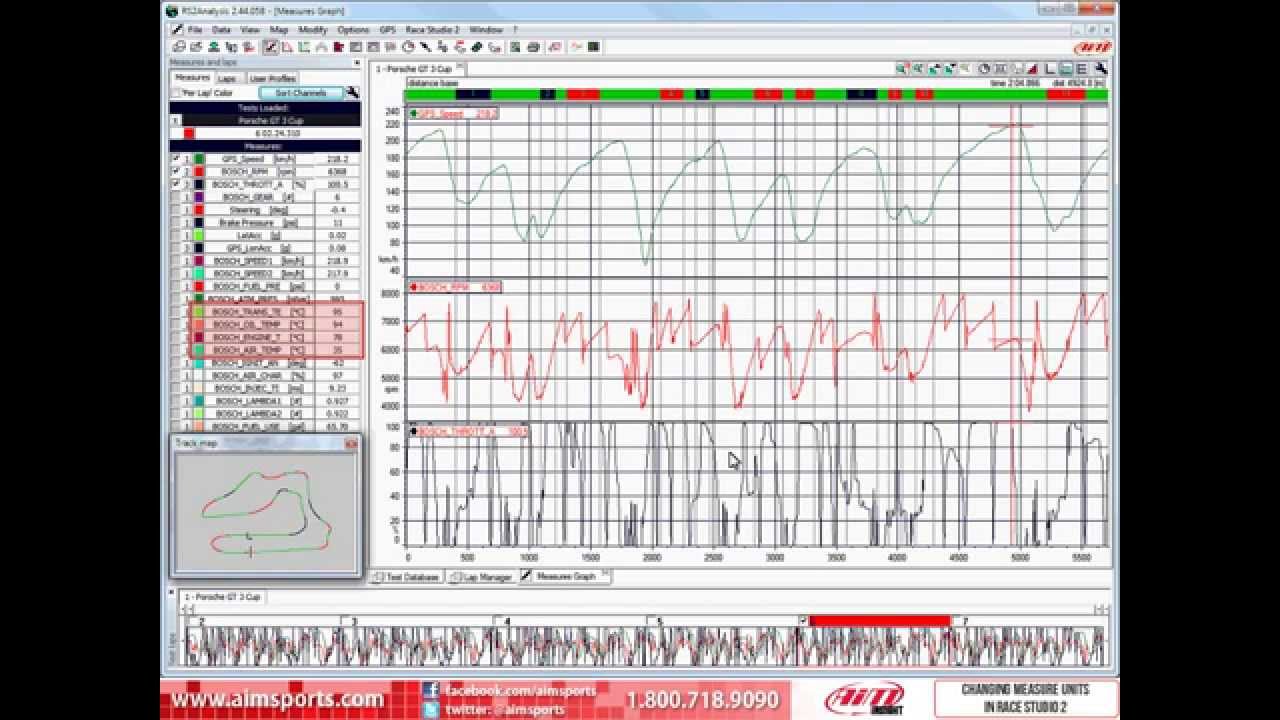Click the red triangle toolbar icon
Viewport: 1280px width, 720px height.
coord(287,46)
